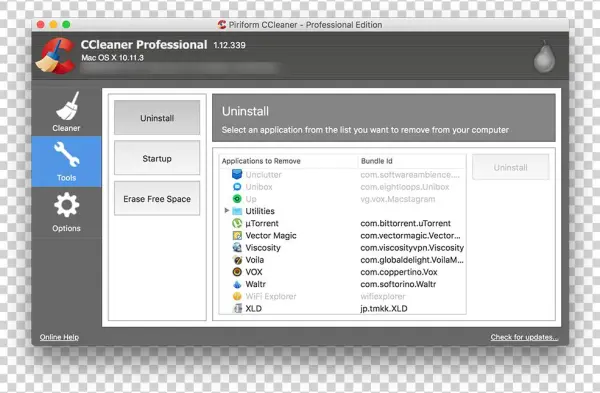Open the Options gear icon
The image size is (600, 393).
pos(67,205)
